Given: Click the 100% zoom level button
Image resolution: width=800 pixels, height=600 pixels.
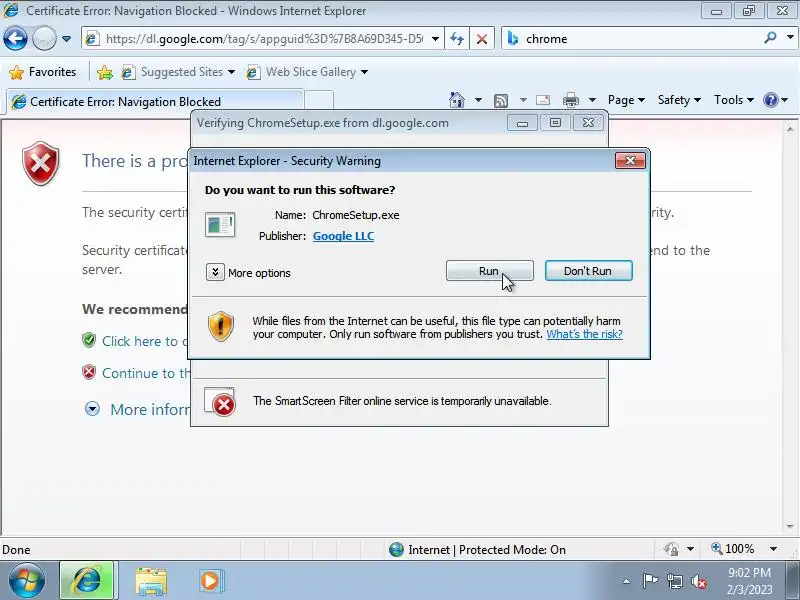Looking at the screenshot, I should pos(733,549).
